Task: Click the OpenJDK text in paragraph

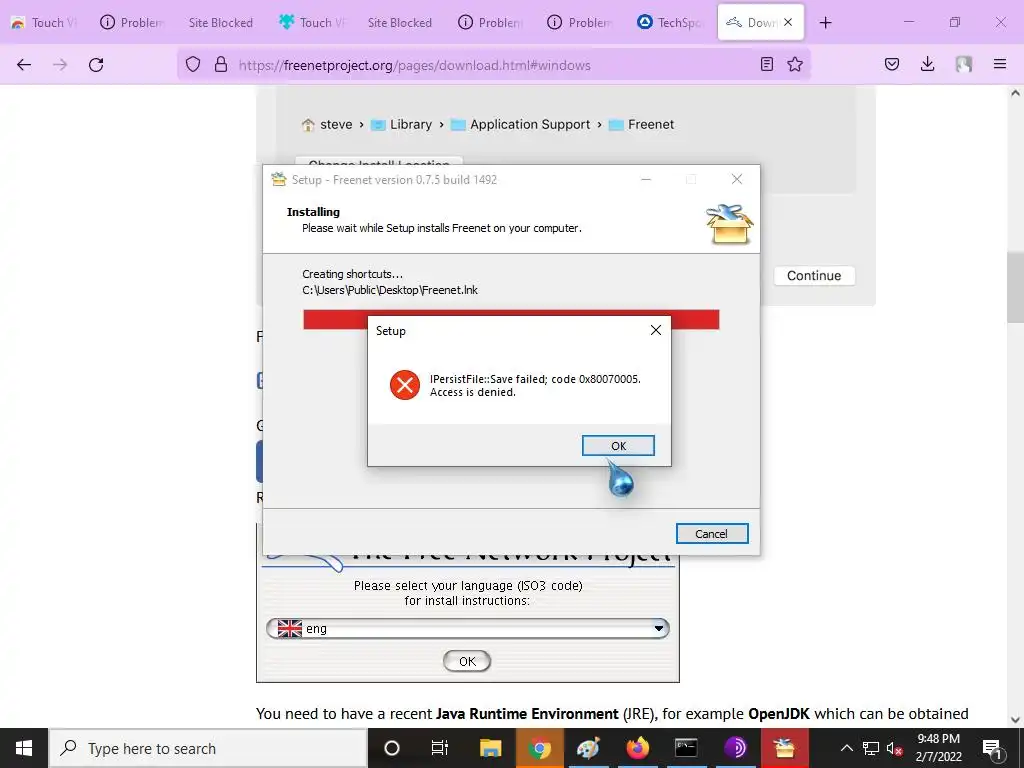Action: [779, 713]
